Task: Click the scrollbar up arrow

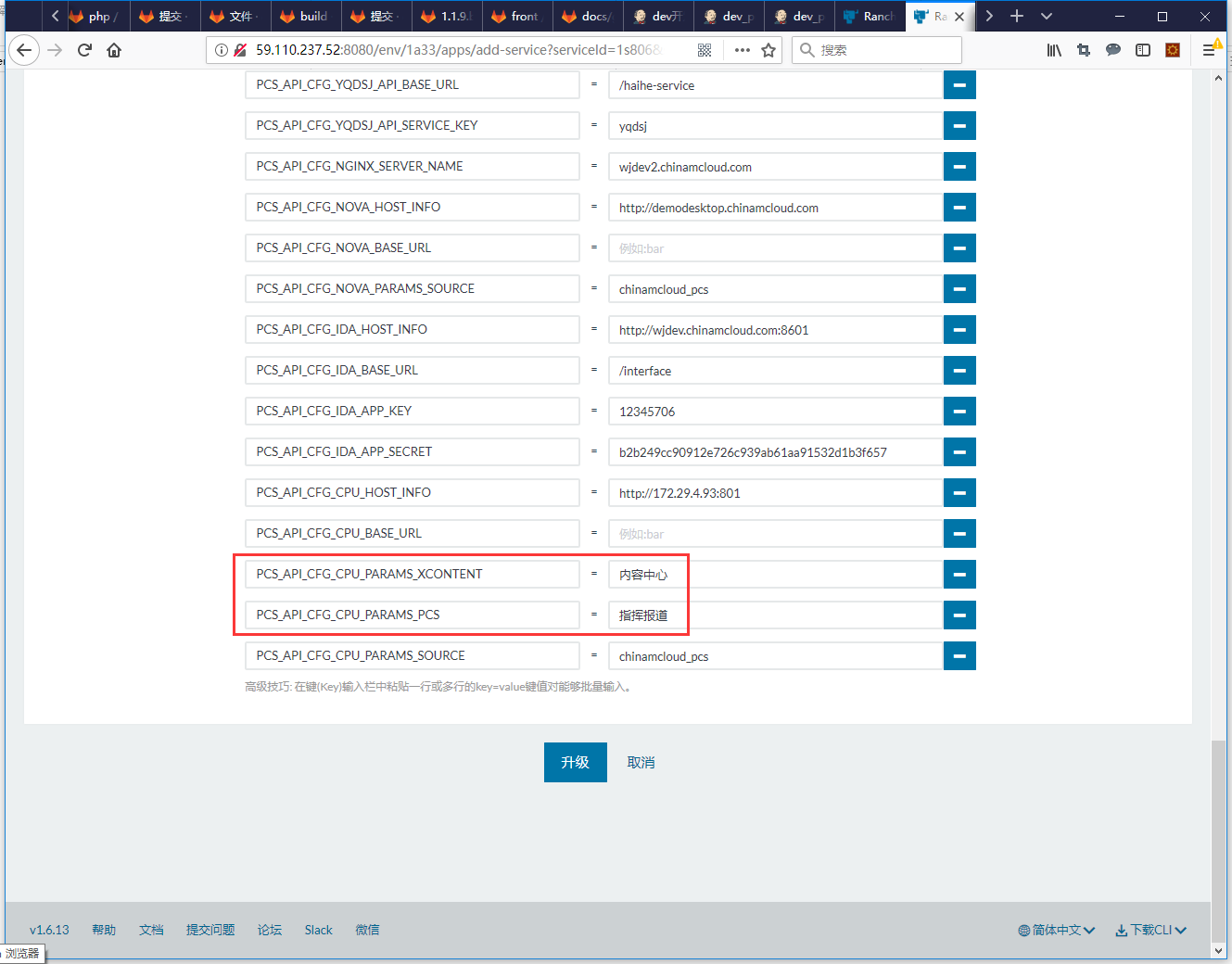Action: 1218,78
